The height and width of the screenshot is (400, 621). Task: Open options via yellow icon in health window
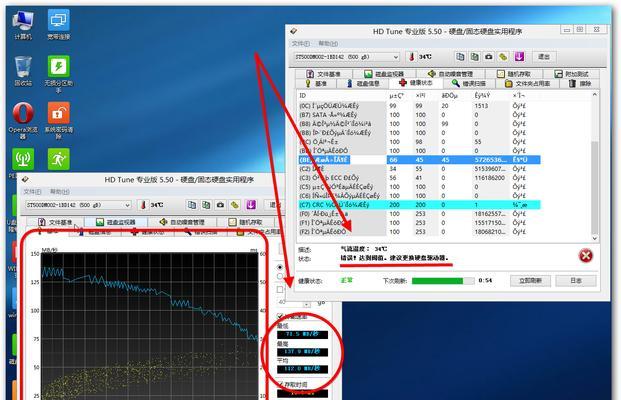tap(503, 57)
